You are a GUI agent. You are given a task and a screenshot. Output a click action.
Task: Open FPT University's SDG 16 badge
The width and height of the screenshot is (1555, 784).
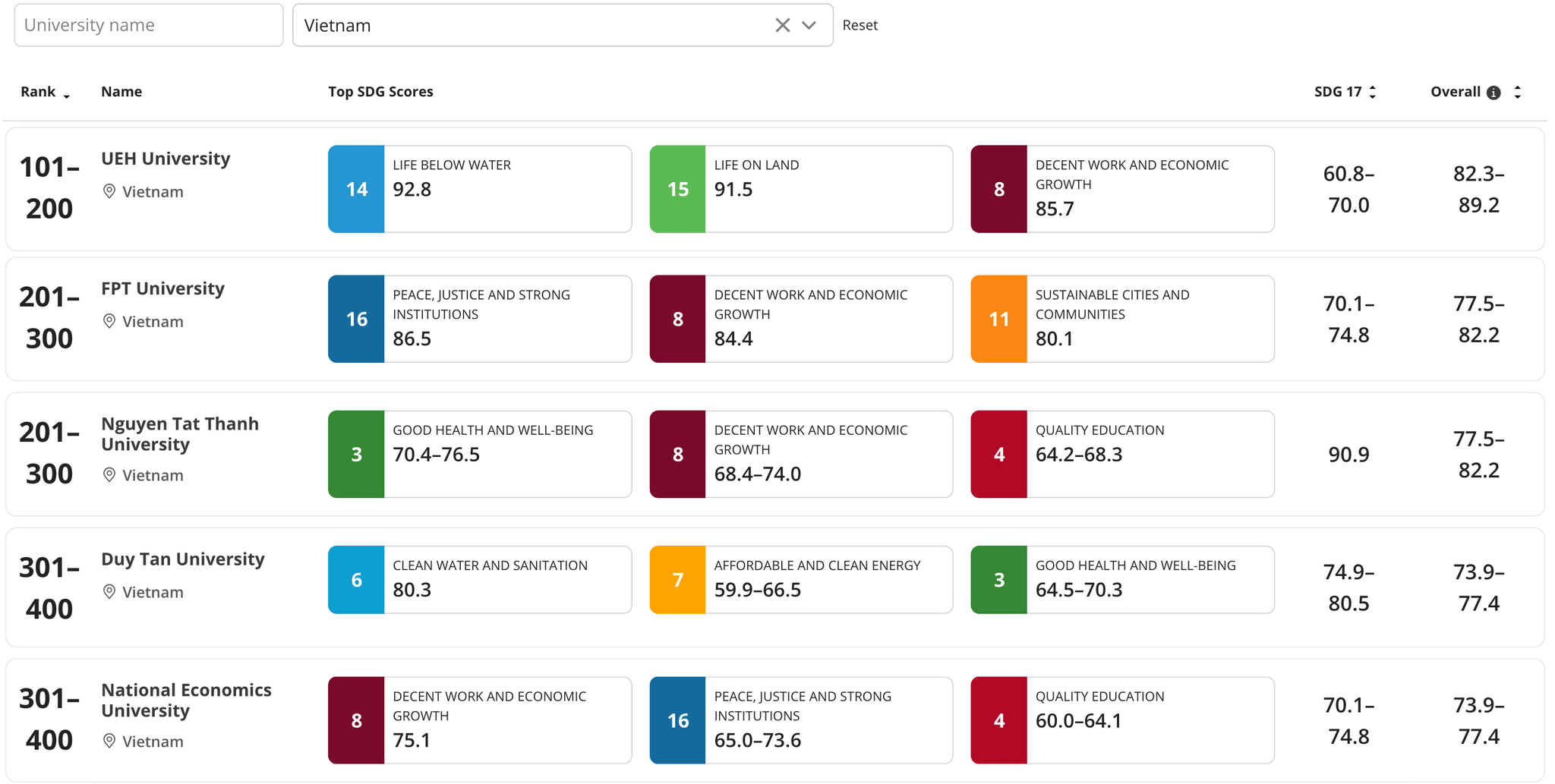(x=356, y=319)
